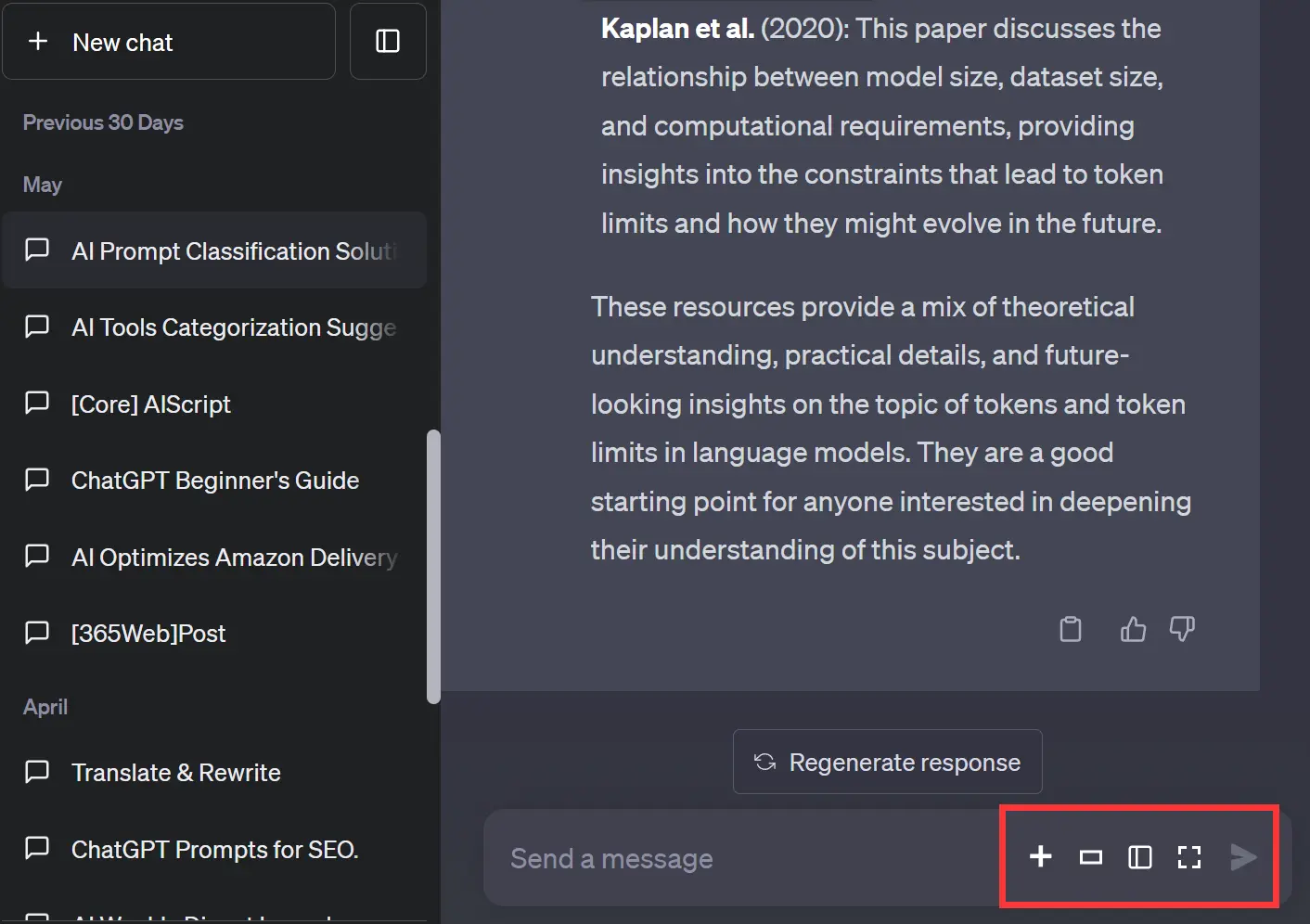The height and width of the screenshot is (924, 1310).
Task: Open the AI Tools Categorization chat
Action: pyautogui.click(x=214, y=327)
